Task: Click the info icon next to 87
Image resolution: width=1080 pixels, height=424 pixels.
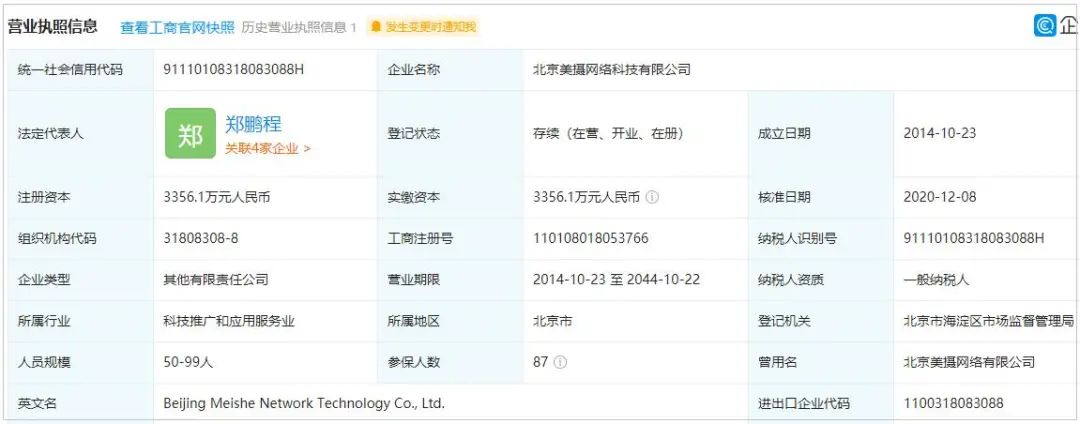Action: point(560,362)
